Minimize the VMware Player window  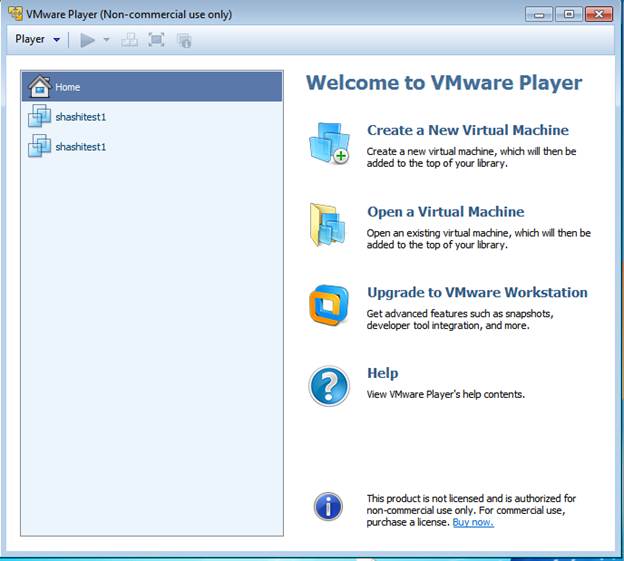coord(539,15)
